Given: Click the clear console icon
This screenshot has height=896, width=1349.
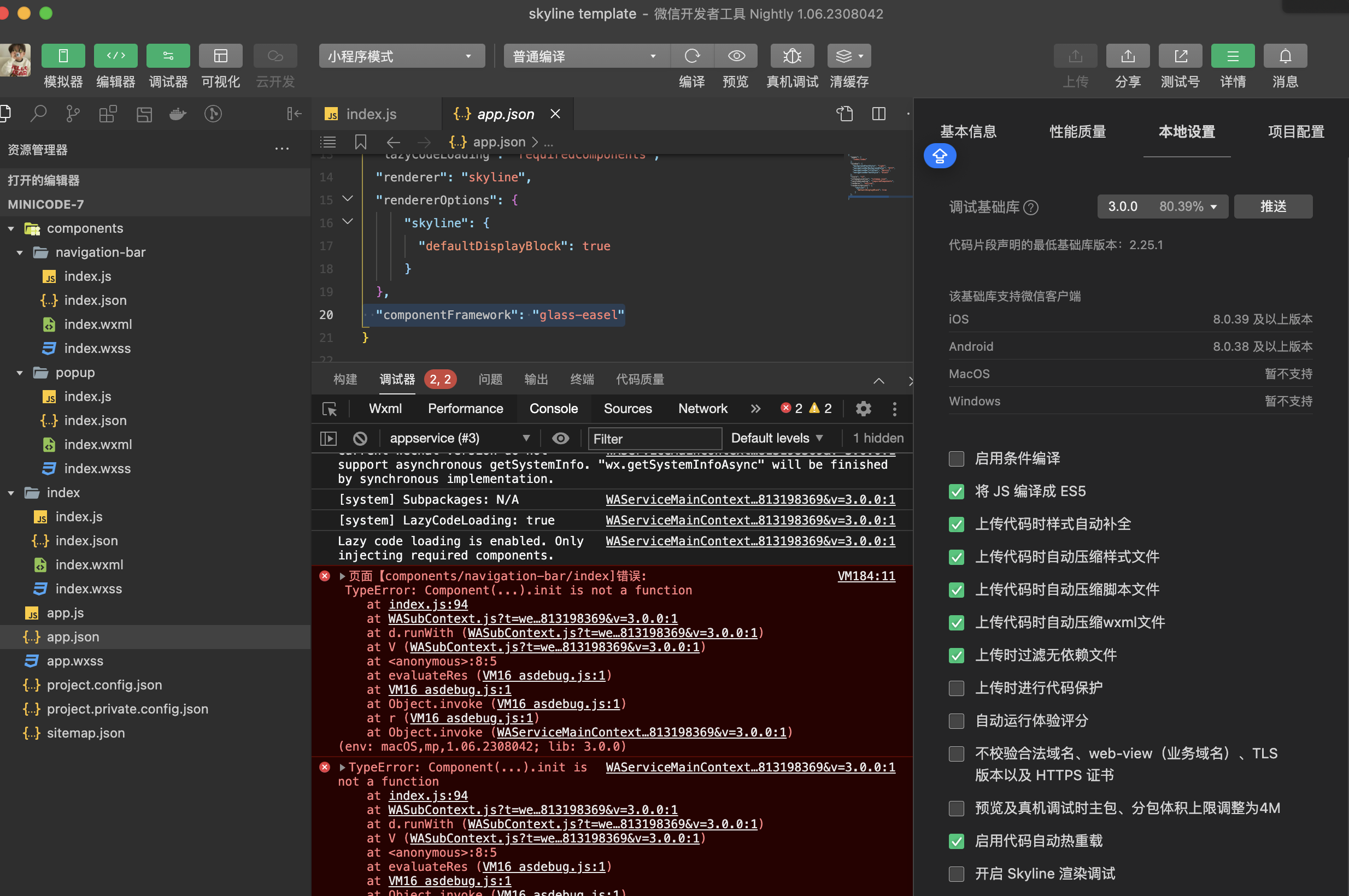Looking at the screenshot, I should pos(360,438).
